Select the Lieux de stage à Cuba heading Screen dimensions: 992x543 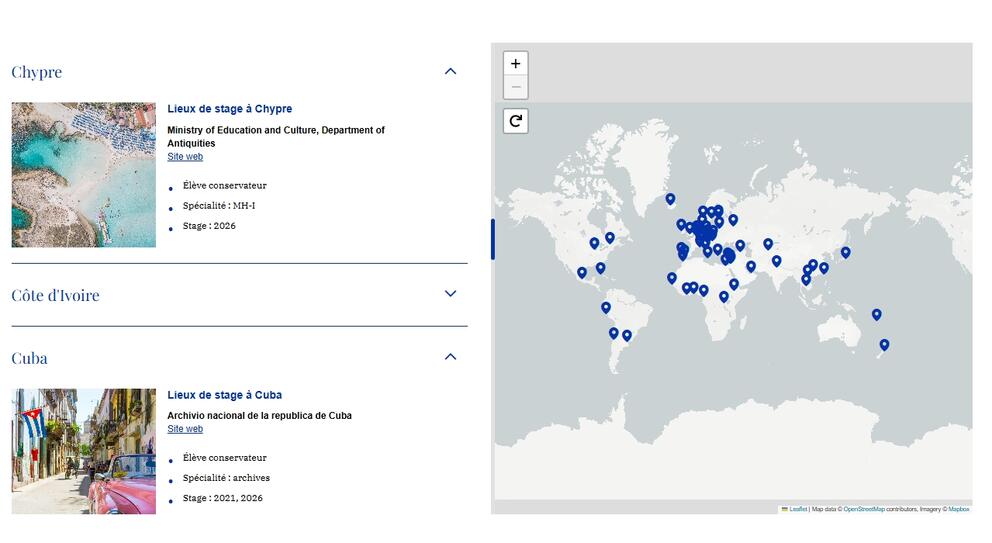(225, 395)
